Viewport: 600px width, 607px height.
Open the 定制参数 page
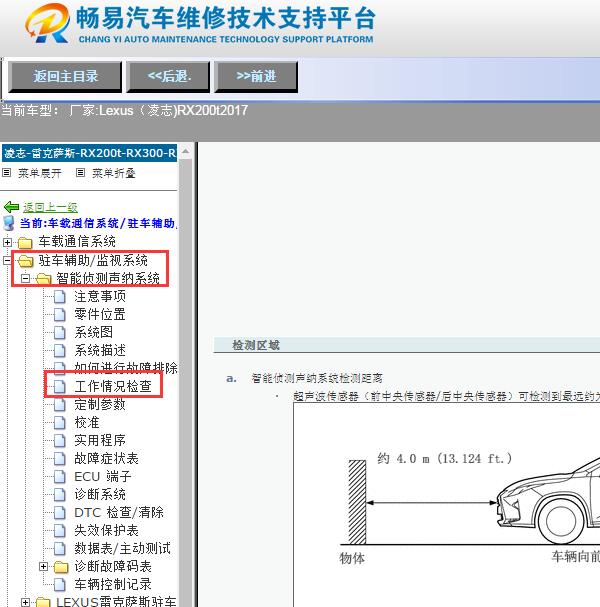(x=100, y=405)
